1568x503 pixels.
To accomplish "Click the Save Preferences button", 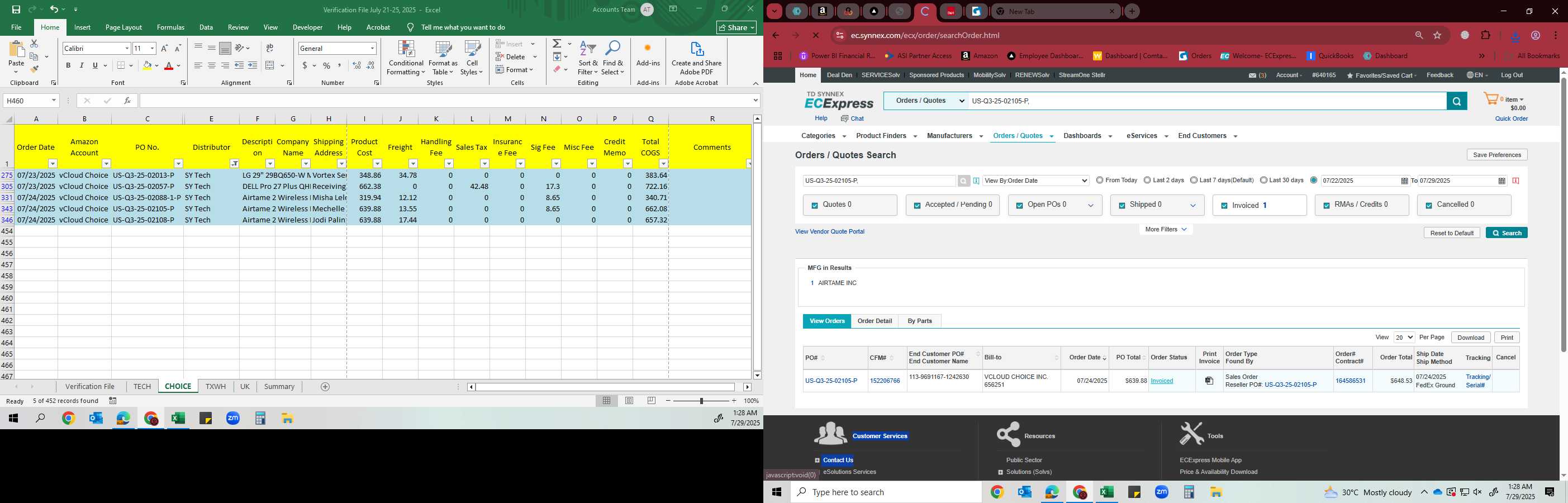I will point(1497,155).
